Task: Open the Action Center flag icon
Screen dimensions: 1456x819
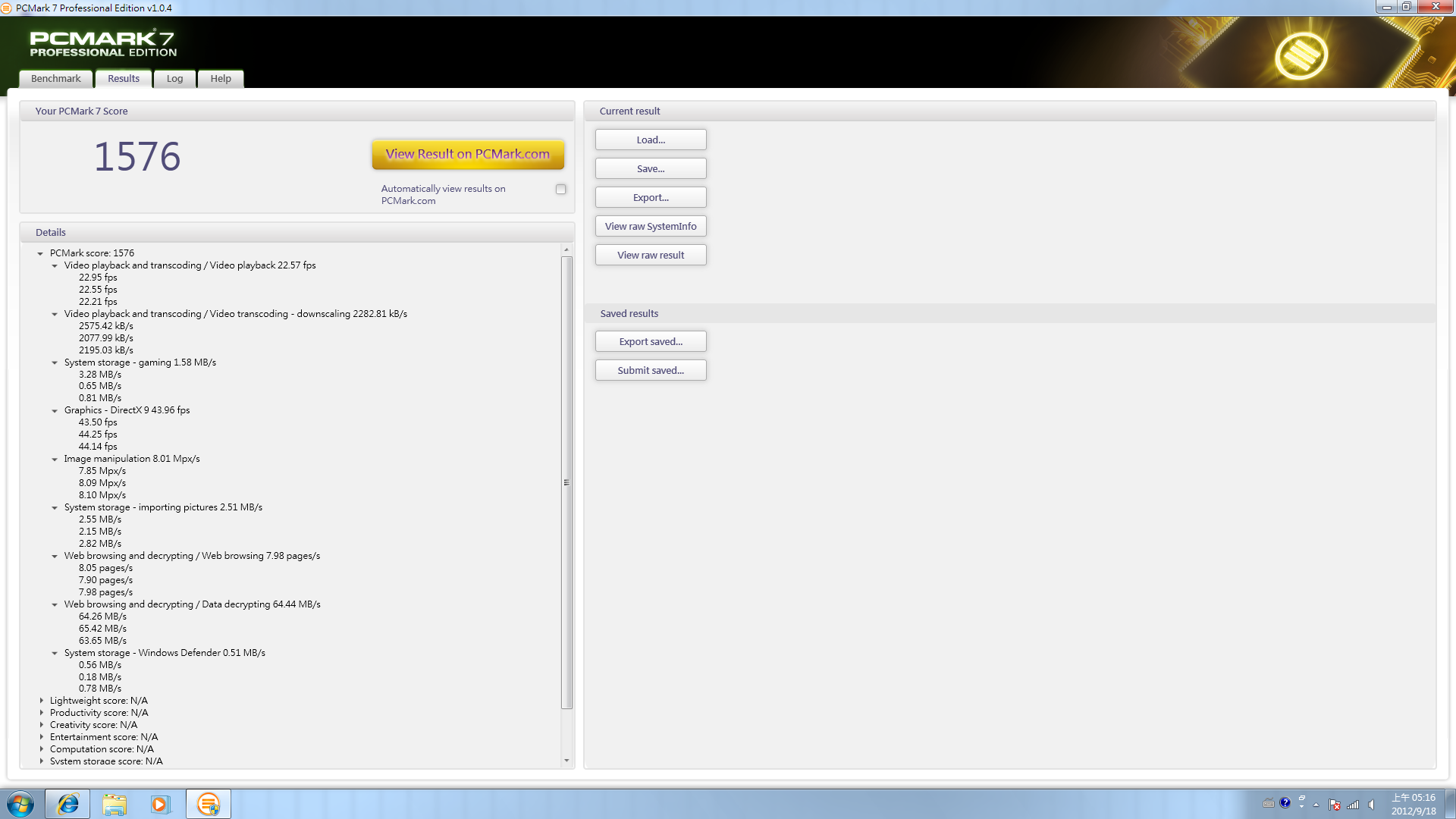Action: pos(1335,805)
